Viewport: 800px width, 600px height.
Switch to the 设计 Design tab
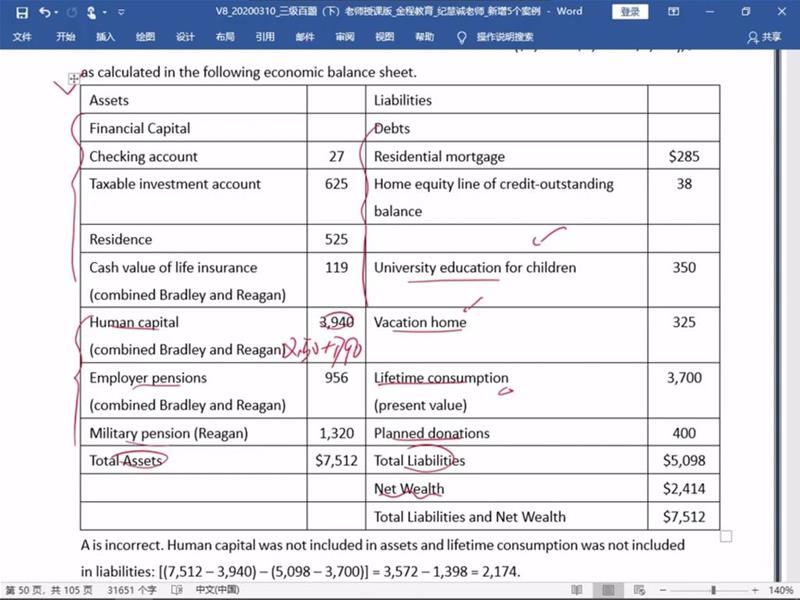(x=185, y=37)
